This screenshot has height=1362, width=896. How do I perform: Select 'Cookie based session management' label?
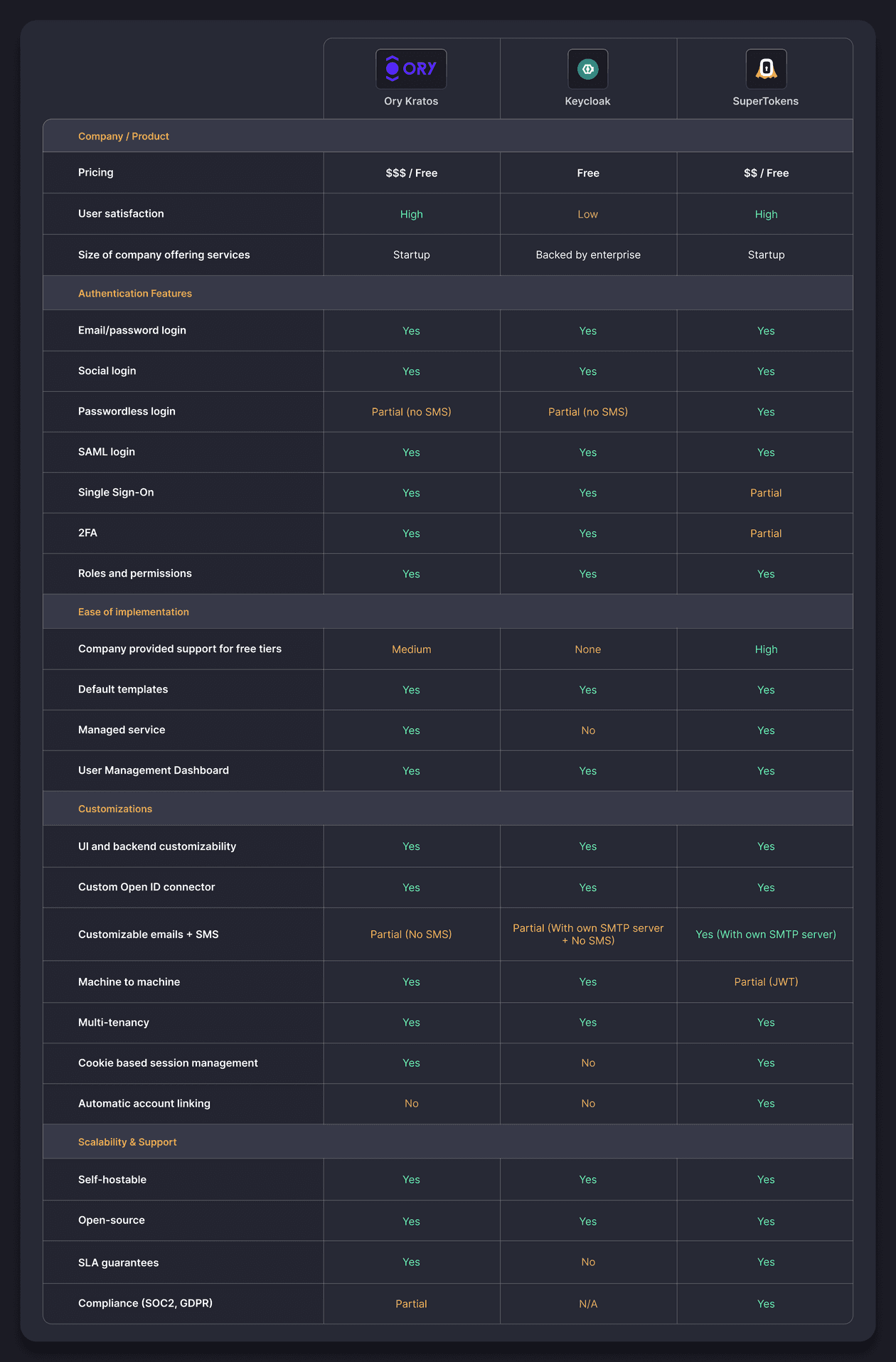pyautogui.click(x=168, y=1063)
